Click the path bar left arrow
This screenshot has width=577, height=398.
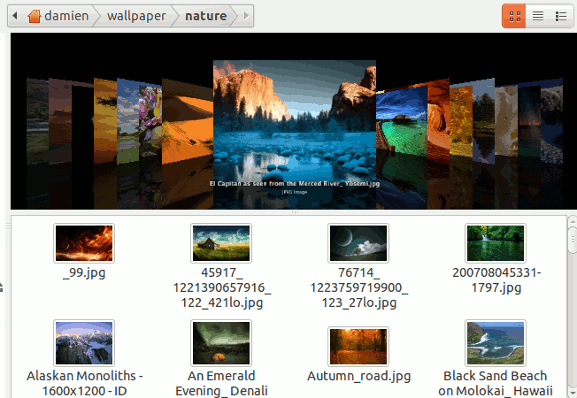coord(15,16)
